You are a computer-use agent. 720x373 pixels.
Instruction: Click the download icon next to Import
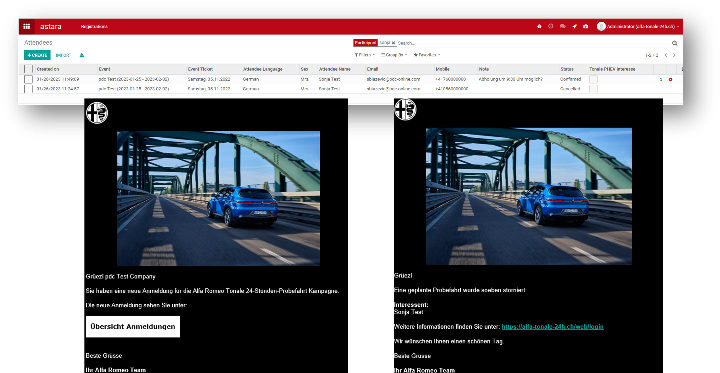click(x=82, y=55)
